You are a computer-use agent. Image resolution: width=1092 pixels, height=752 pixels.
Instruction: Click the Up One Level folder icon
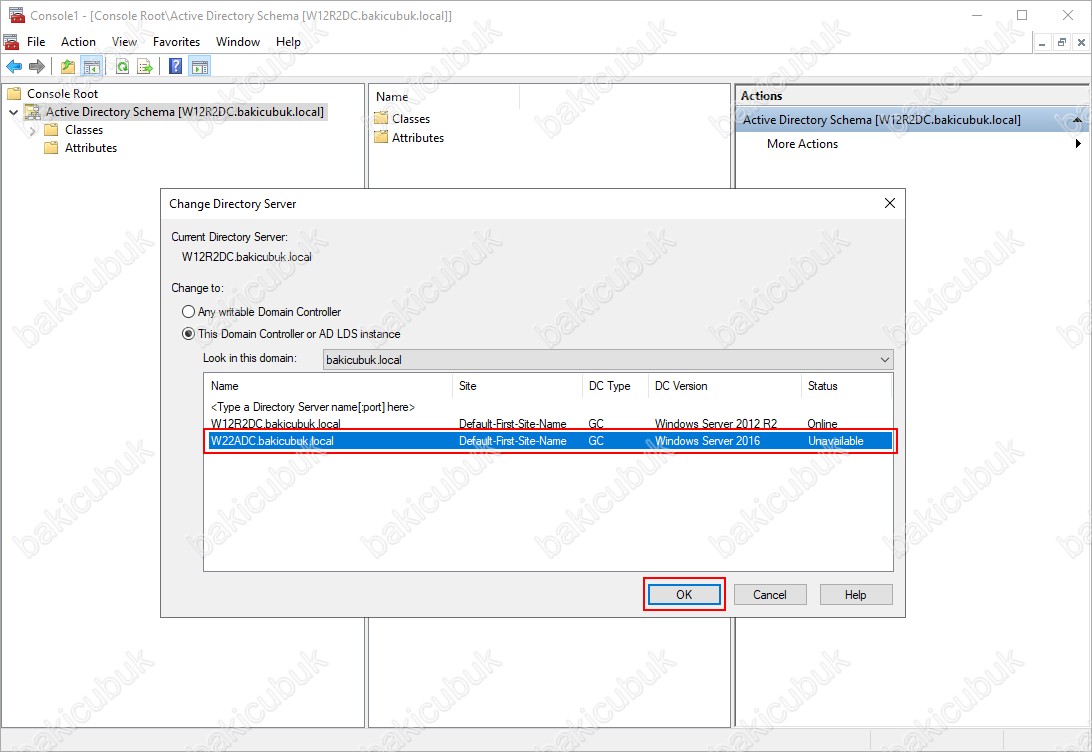pos(68,67)
